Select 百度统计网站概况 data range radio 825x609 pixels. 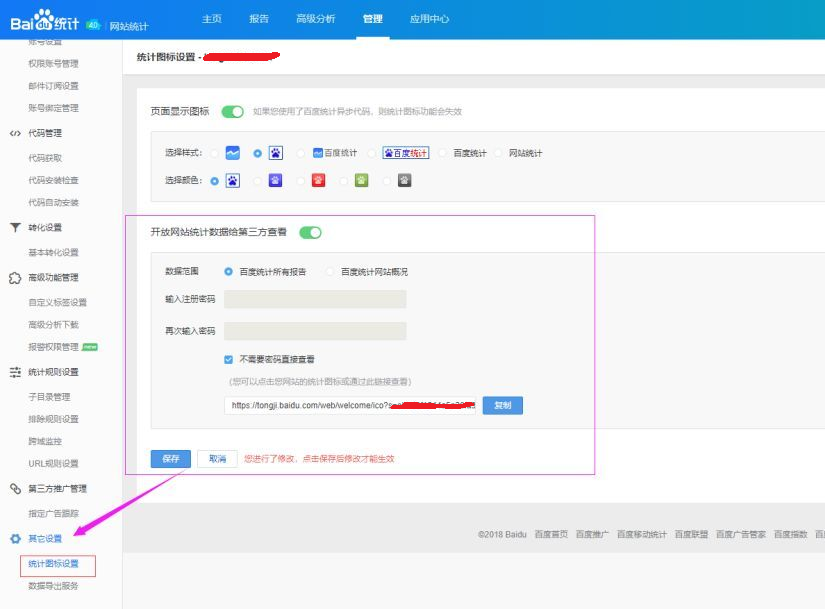coord(331,272)
